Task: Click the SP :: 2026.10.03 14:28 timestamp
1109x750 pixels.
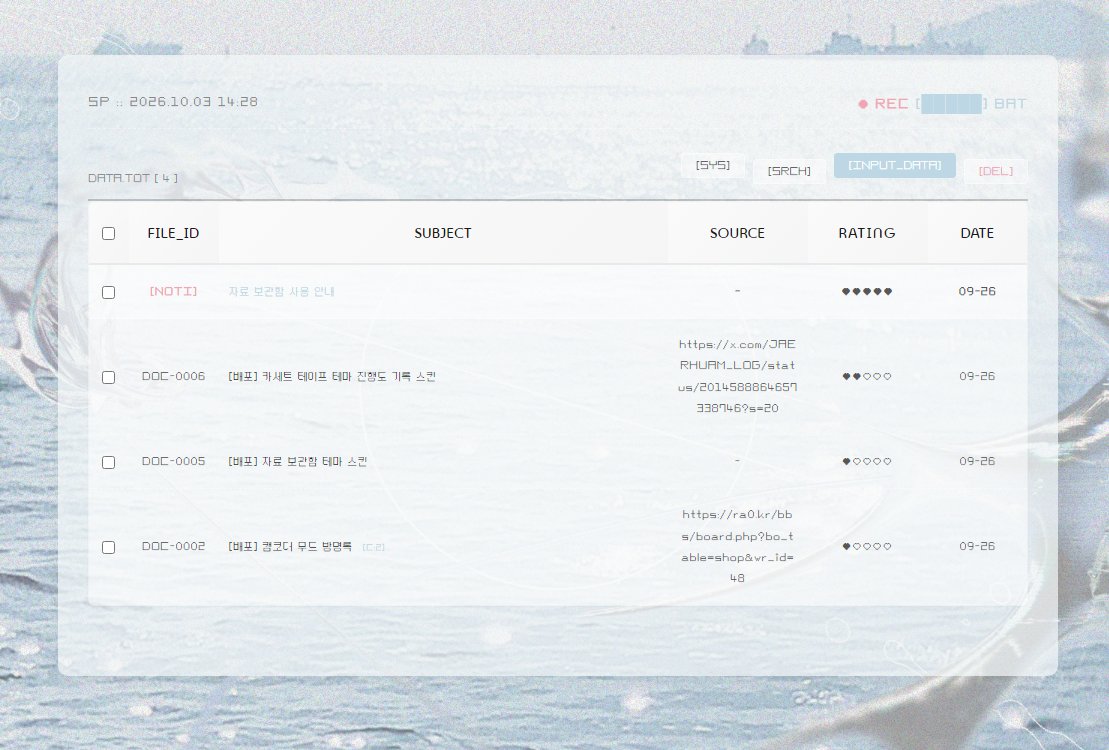Action: (x=173, y=102)
